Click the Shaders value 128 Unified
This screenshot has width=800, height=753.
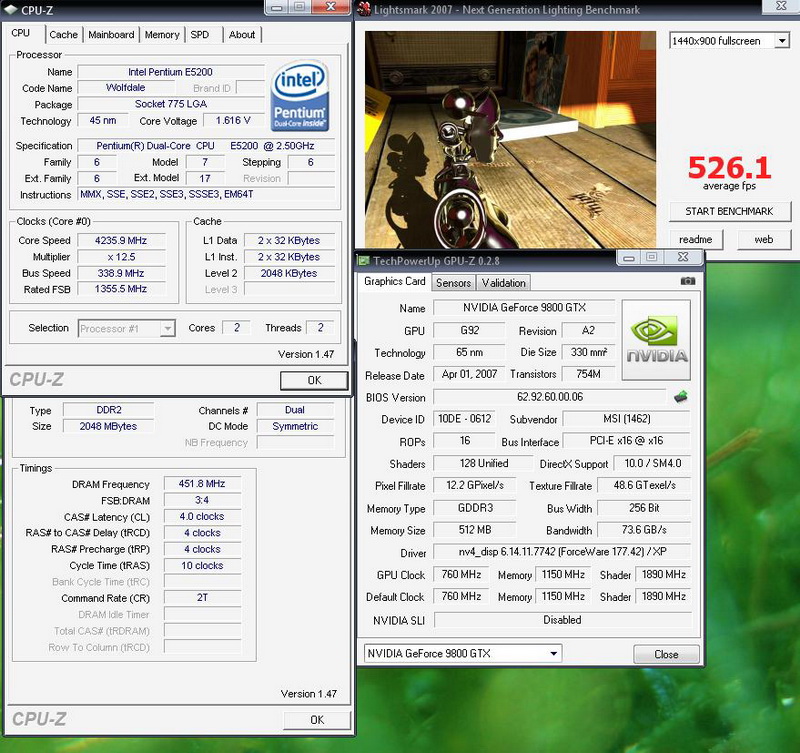click(484, 463)
